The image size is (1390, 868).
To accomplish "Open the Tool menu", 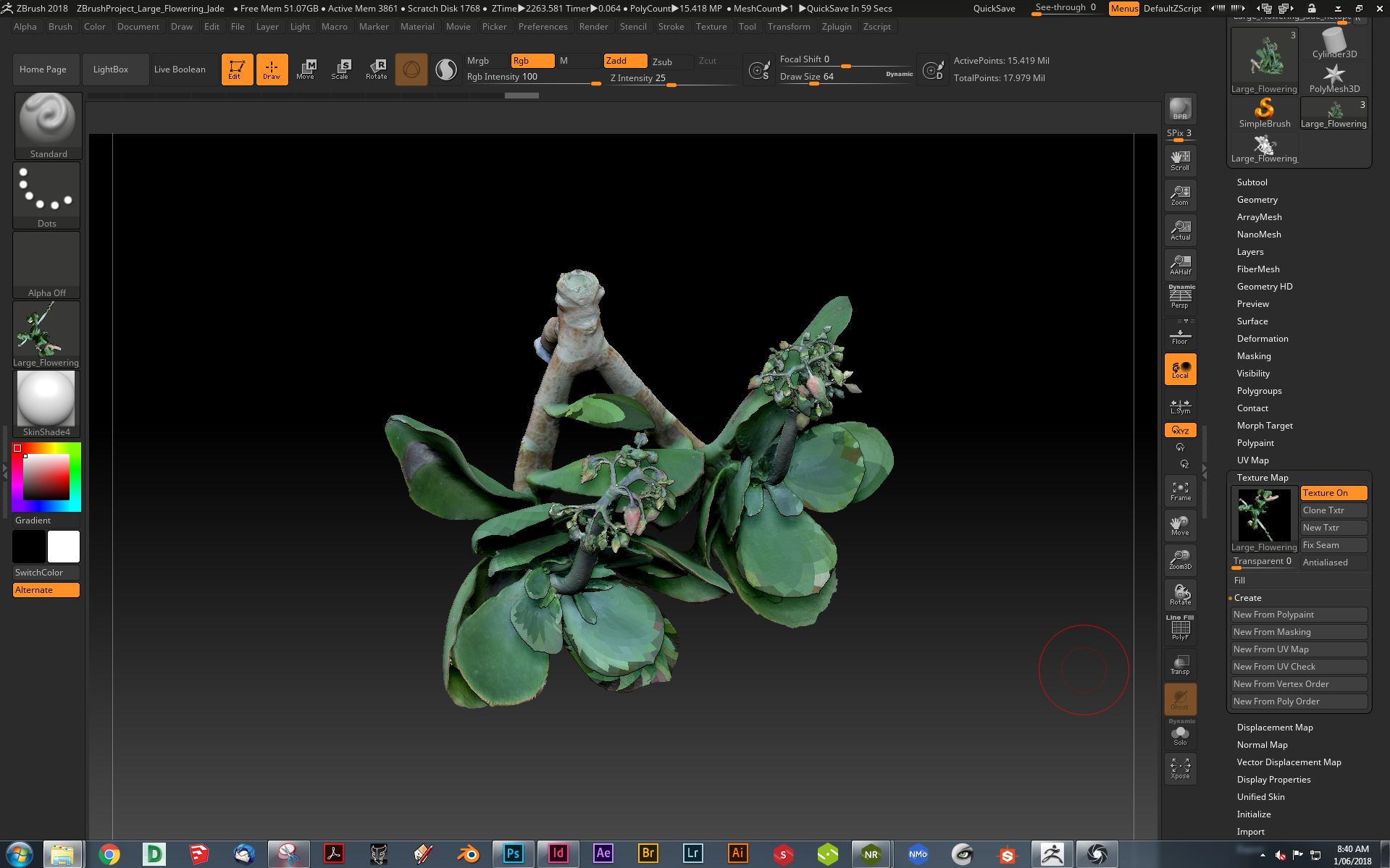I will click(x=747, y=27).
